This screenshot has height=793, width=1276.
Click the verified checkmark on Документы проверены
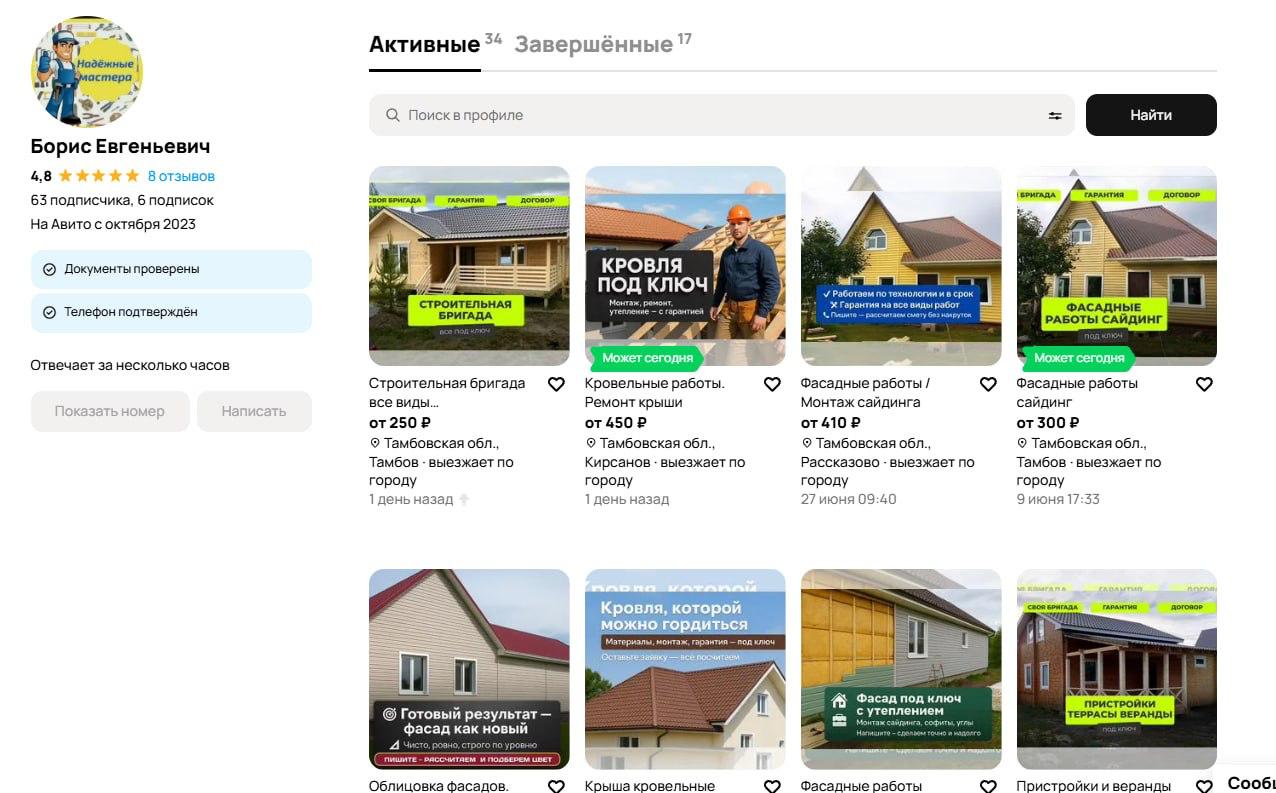[x=49, y=268]
